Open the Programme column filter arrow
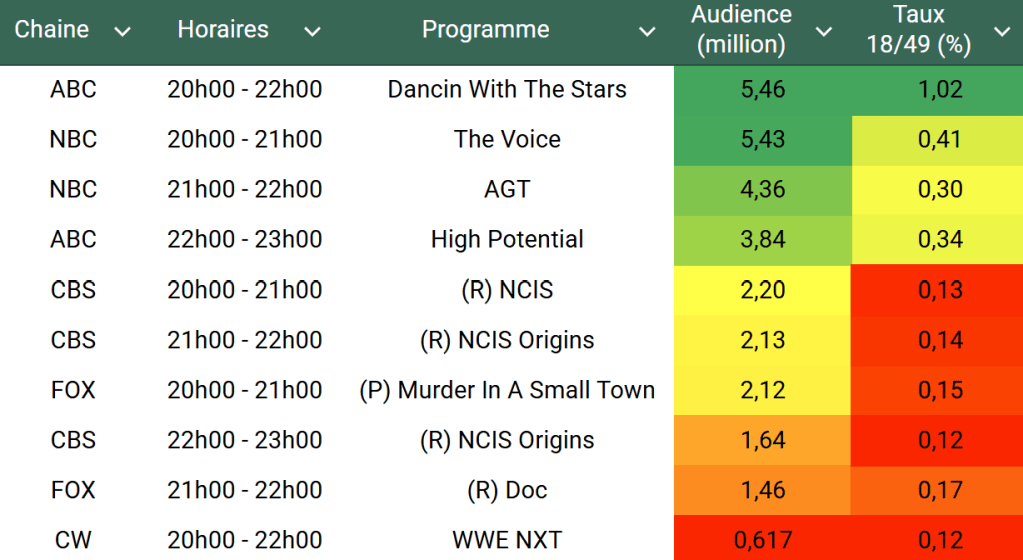This screenshot has height=560, width=1023. (x=647, y=32)
